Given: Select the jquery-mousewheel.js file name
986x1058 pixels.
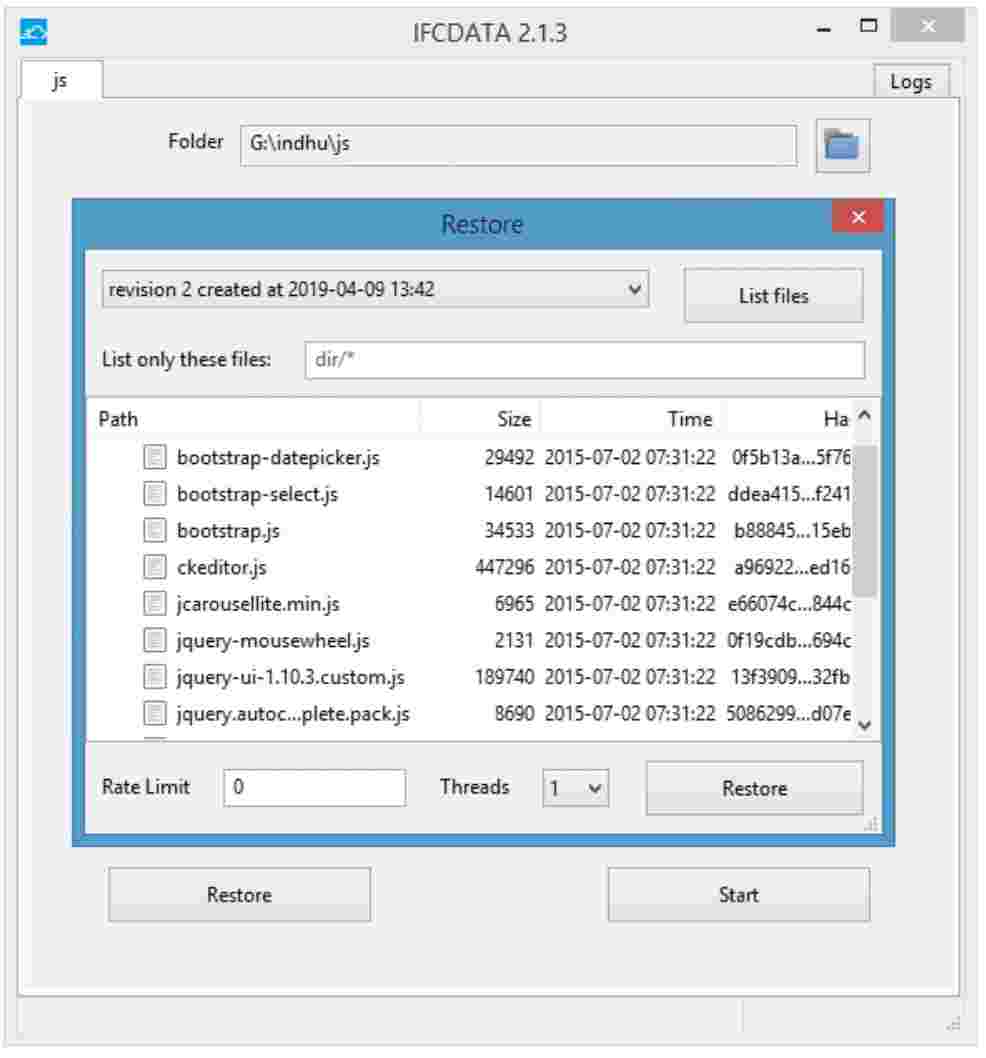Looking at the screenshot, I should (273, 640).
